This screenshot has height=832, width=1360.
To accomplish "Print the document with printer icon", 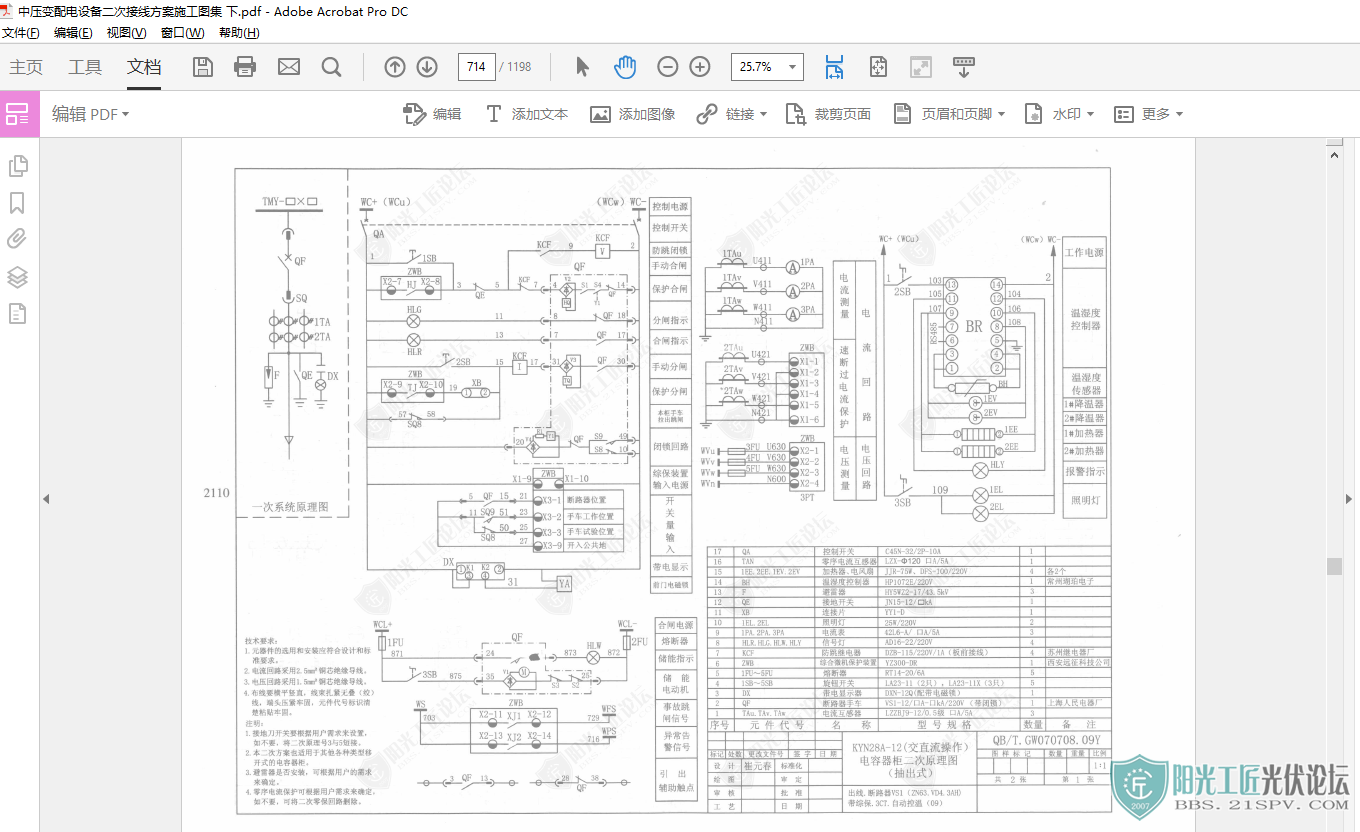I will (245, 67).
